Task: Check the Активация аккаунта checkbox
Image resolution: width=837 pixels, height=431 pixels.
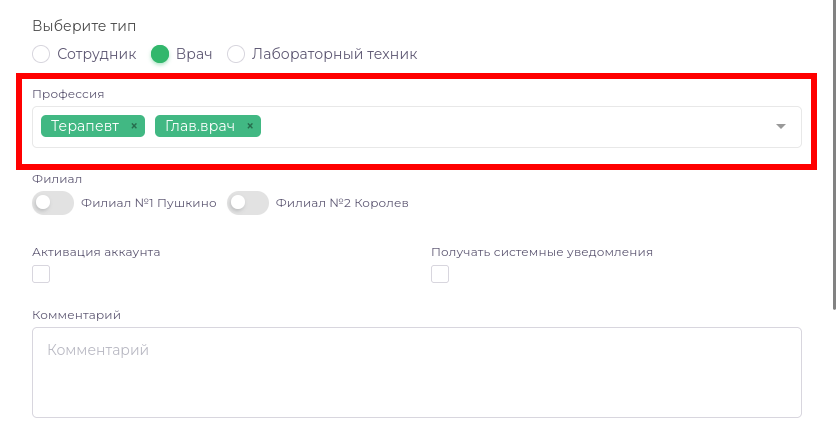Action: pyautogui.click(x=41, y=274)
